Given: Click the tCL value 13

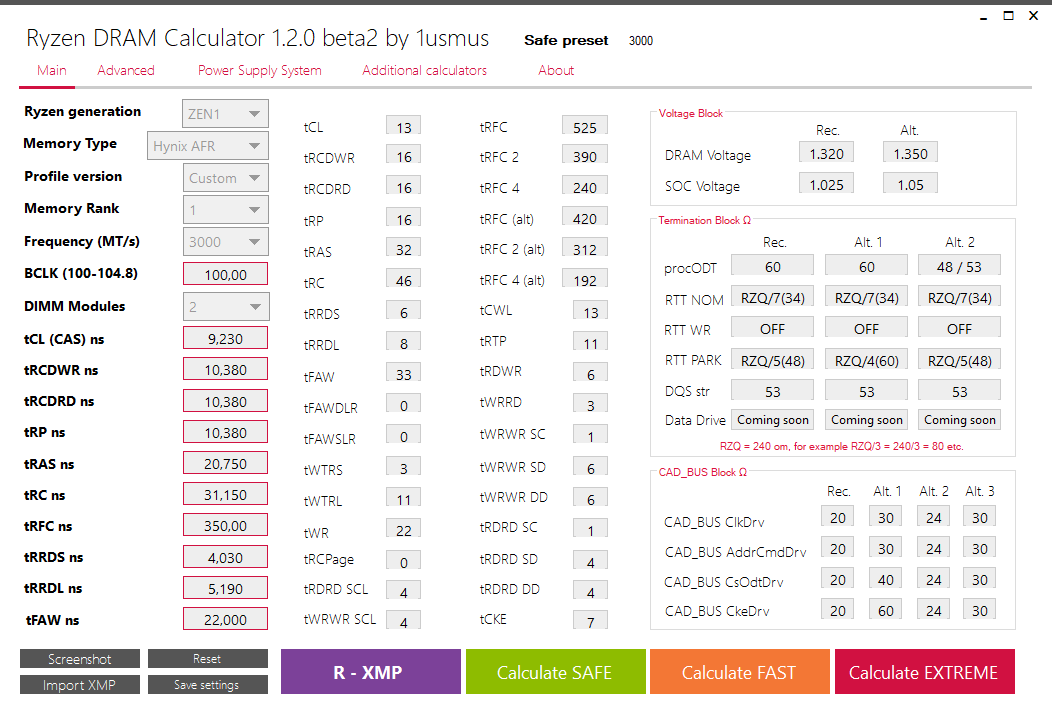Looking at the screenshot, I should click(x=404, y=127).
